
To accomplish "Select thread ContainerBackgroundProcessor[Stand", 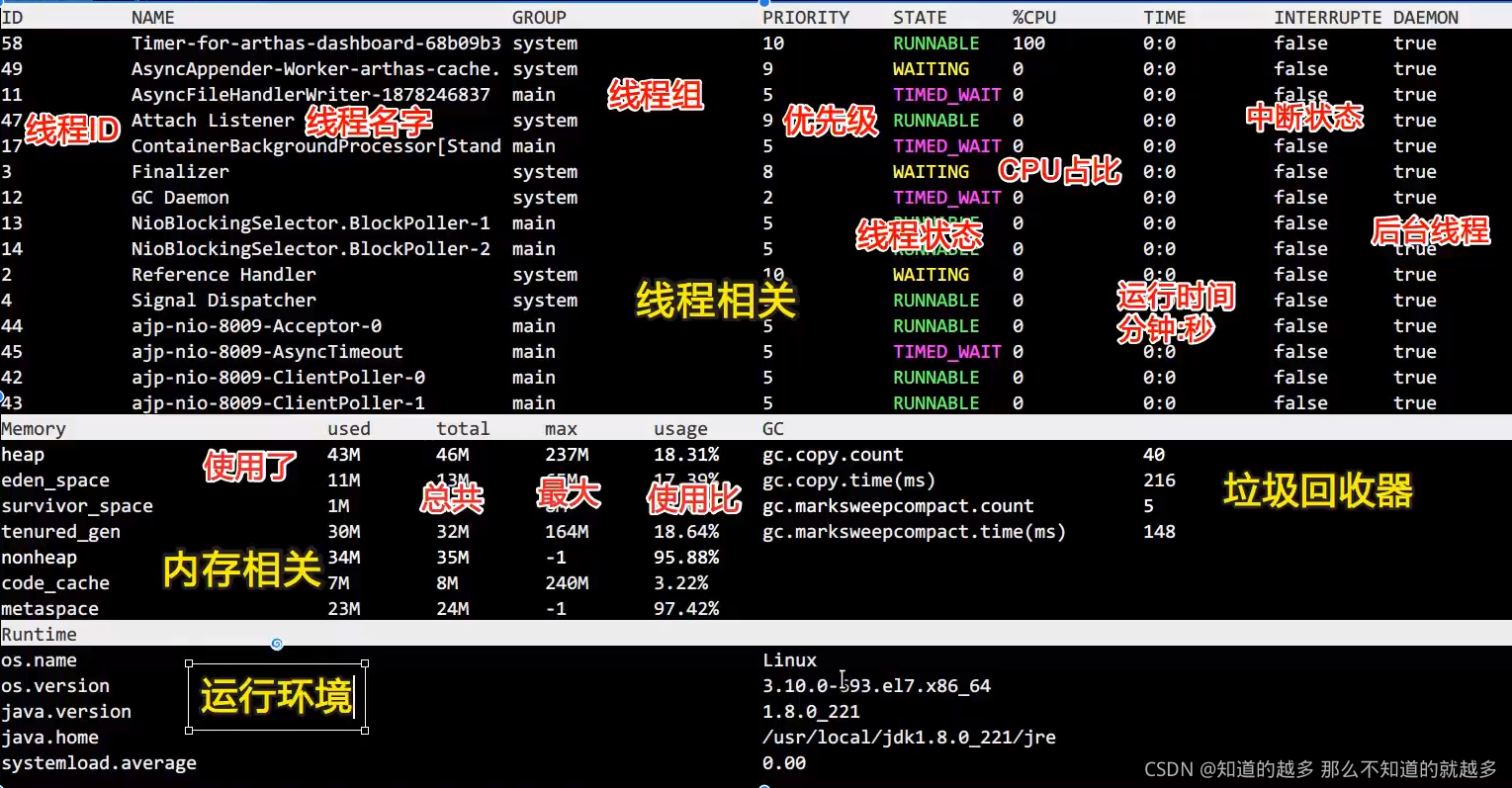I will click(316, 146).
